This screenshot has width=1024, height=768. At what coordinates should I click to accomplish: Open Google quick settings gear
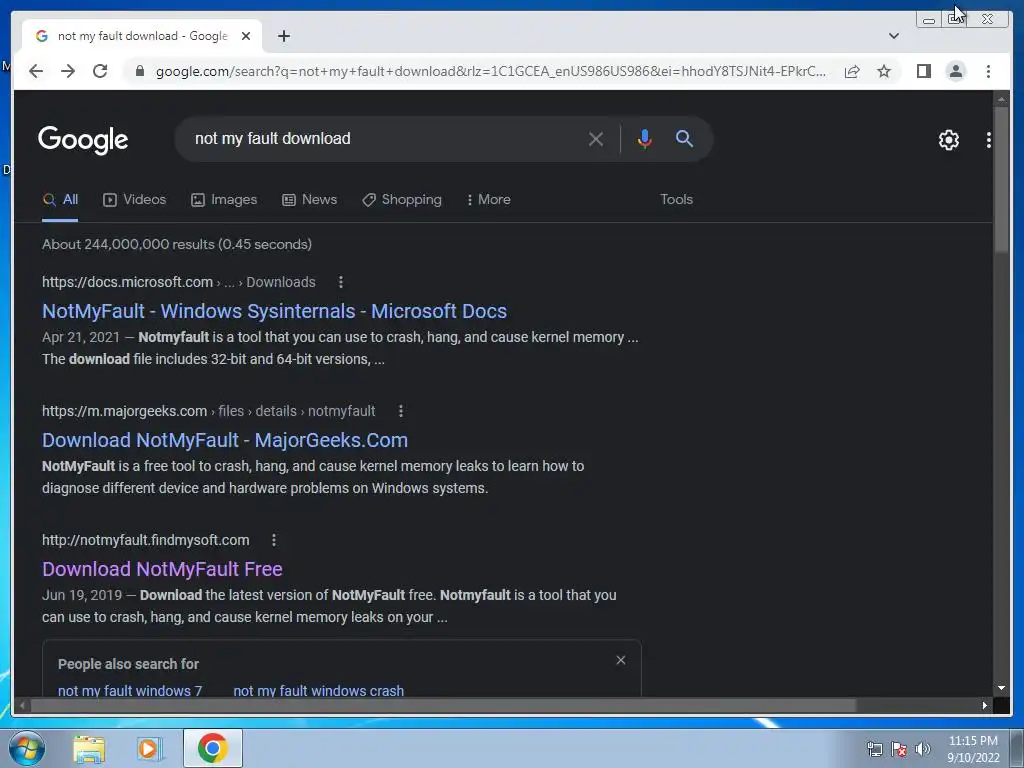(x=948, y=140)
